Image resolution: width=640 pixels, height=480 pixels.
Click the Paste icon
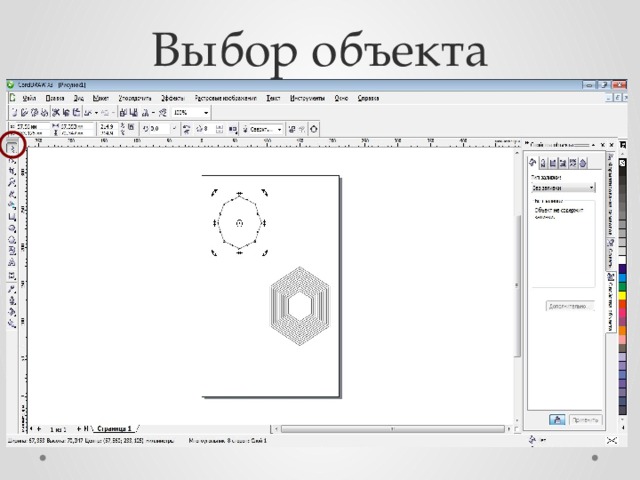[76, 112]
